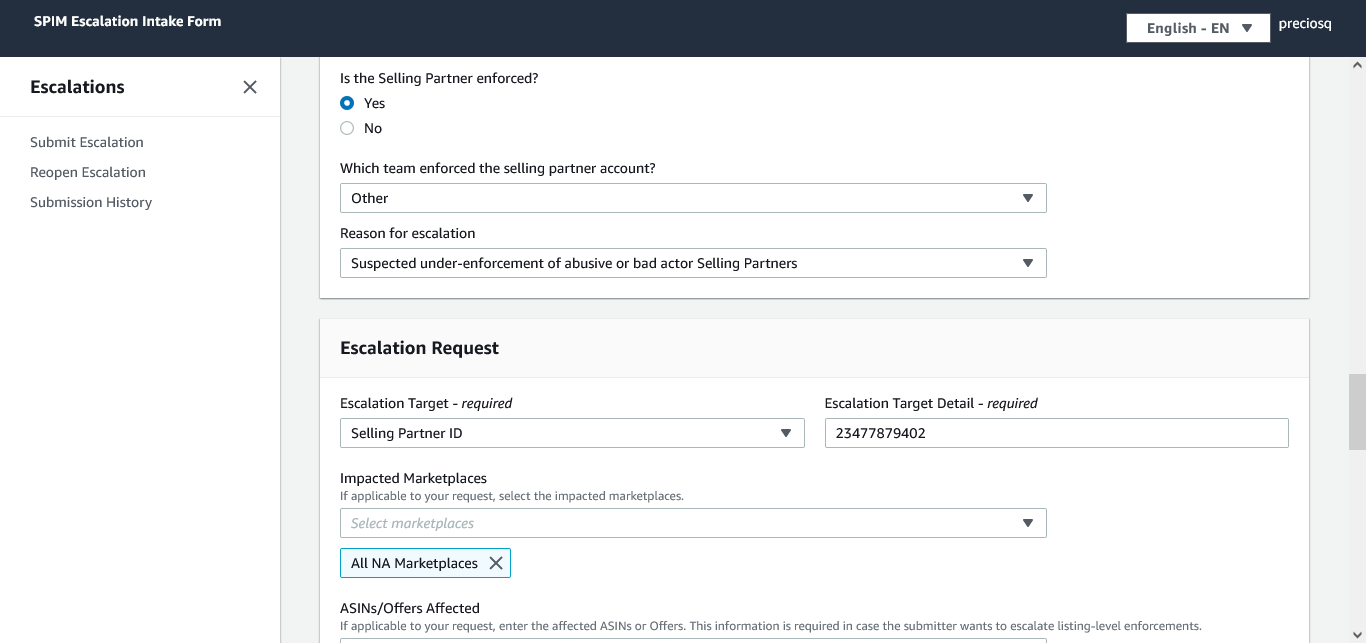Select No for Selling Partner enforced
1366x643 pixels.
pos(347,128)
